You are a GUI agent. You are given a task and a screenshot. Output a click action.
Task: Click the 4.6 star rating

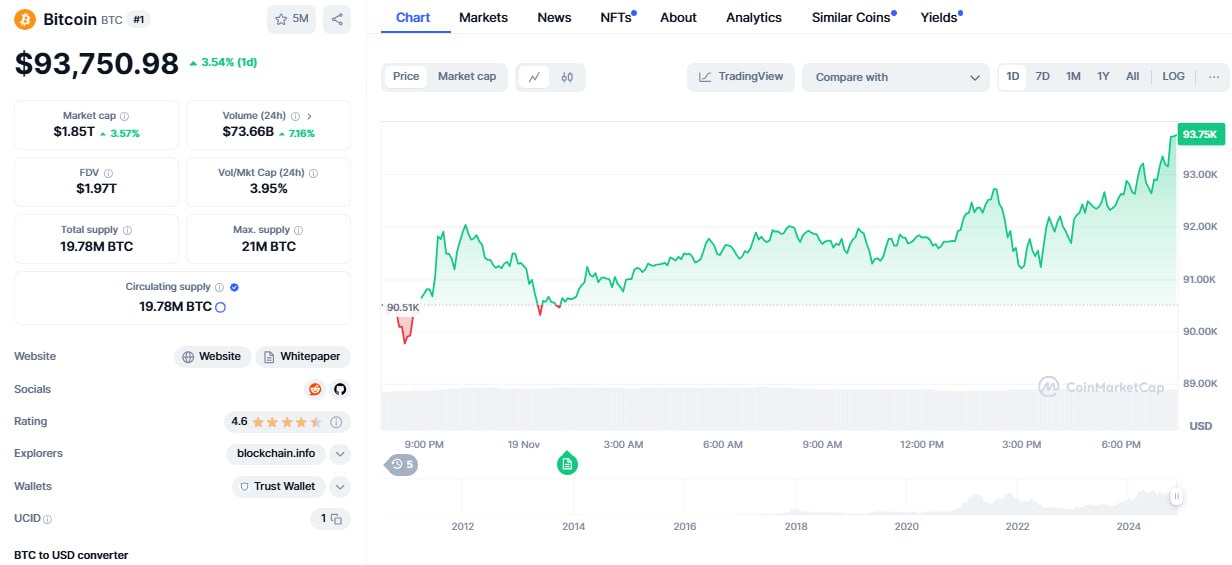point(277,422)
